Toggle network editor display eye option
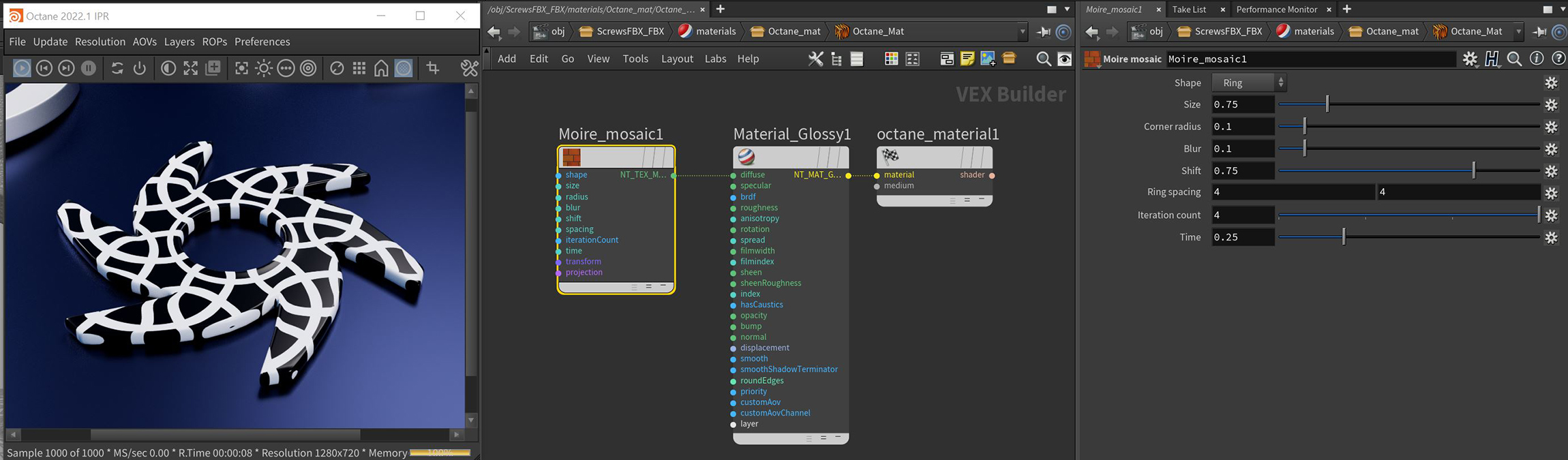The image size is (1568, 460). click(x=1064, y=59)
